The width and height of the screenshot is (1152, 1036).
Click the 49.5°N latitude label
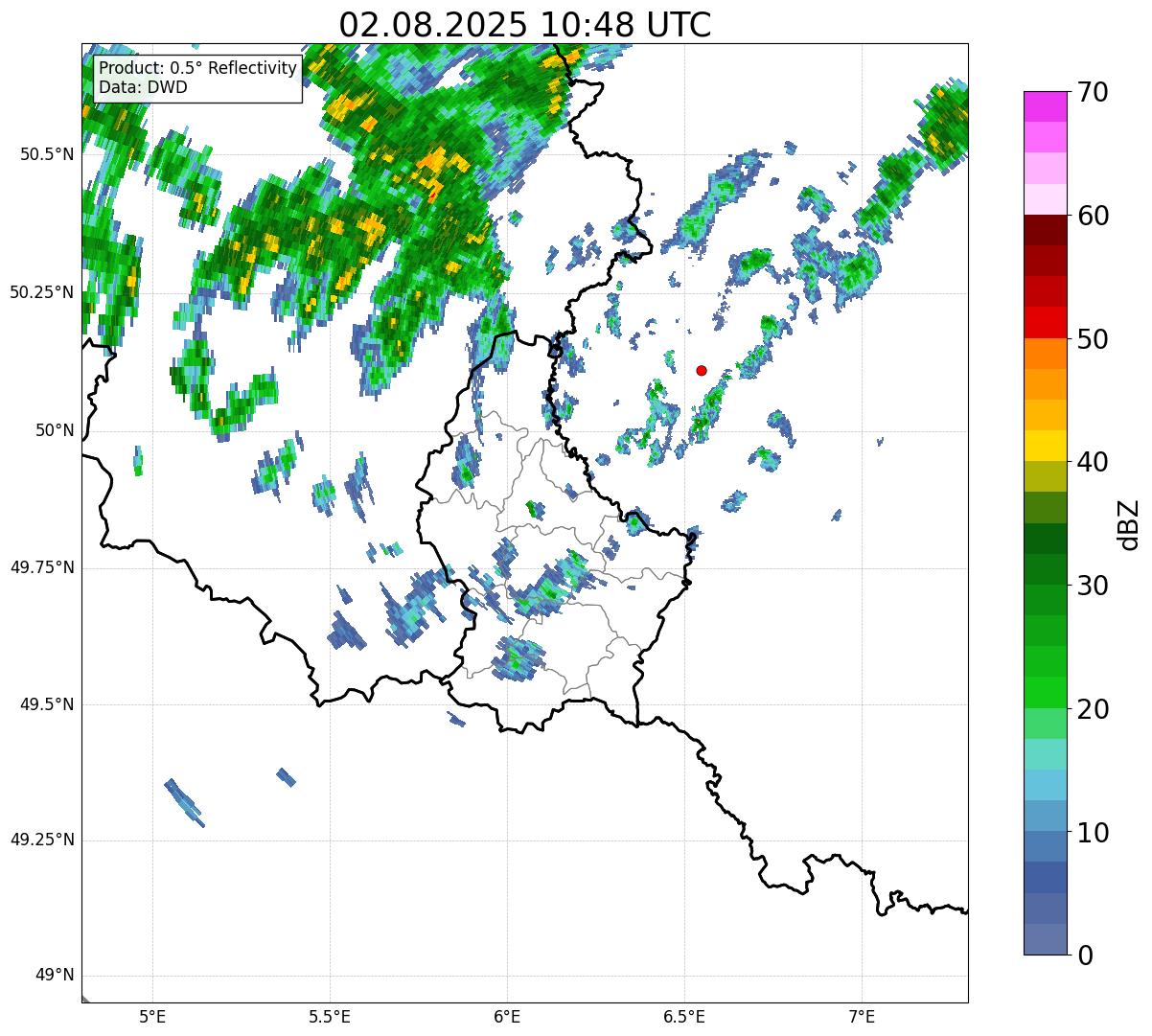[x=47, y=704]
